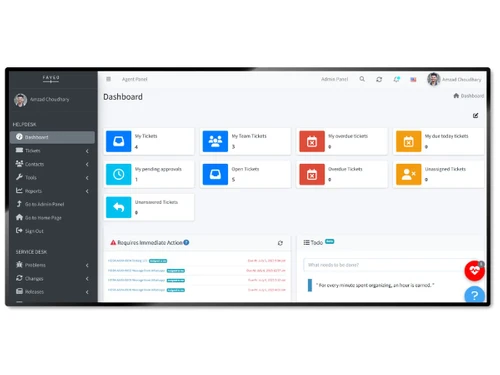The height and width of the screenshot is (375, 500).
Task: Click the 'For every minute spent organizing' quote
Action: pyautogui.click(x=375, y=285)
